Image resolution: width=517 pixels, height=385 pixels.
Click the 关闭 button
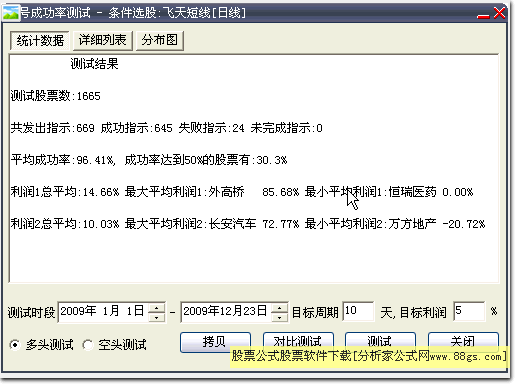[463, 342]
